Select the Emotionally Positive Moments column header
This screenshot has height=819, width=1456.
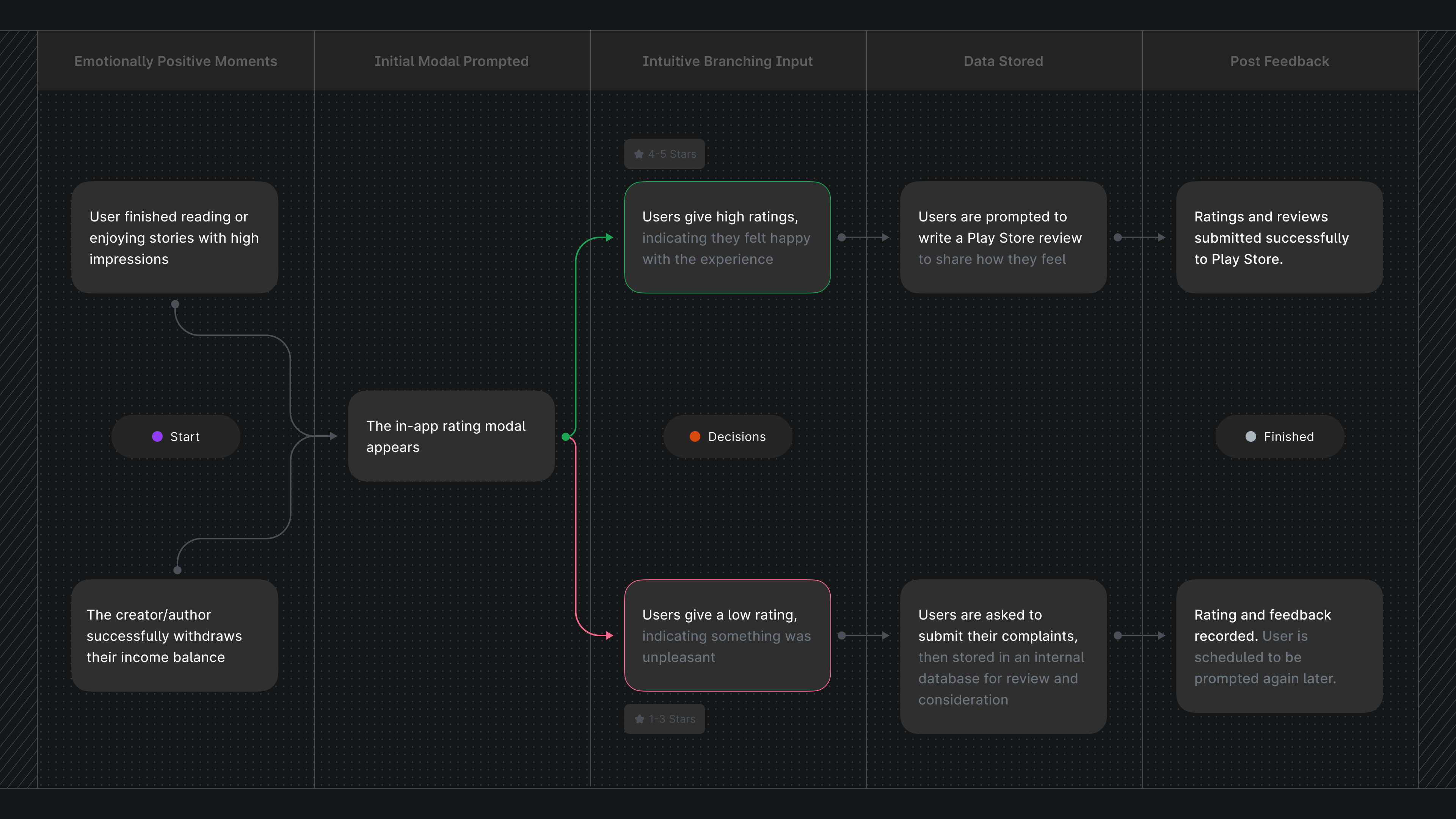tap(176, 61)
